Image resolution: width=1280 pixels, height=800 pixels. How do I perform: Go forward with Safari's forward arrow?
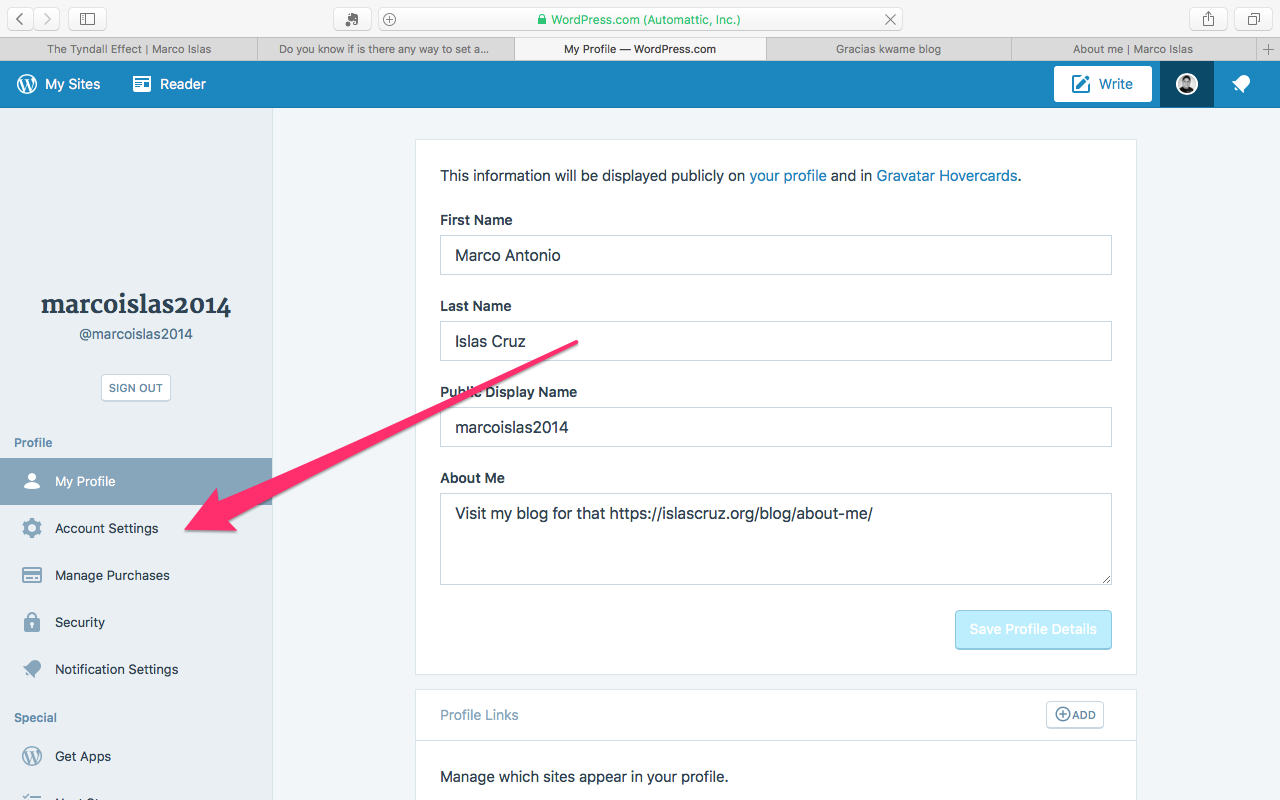pyautogui.click(x=47, y=19)
